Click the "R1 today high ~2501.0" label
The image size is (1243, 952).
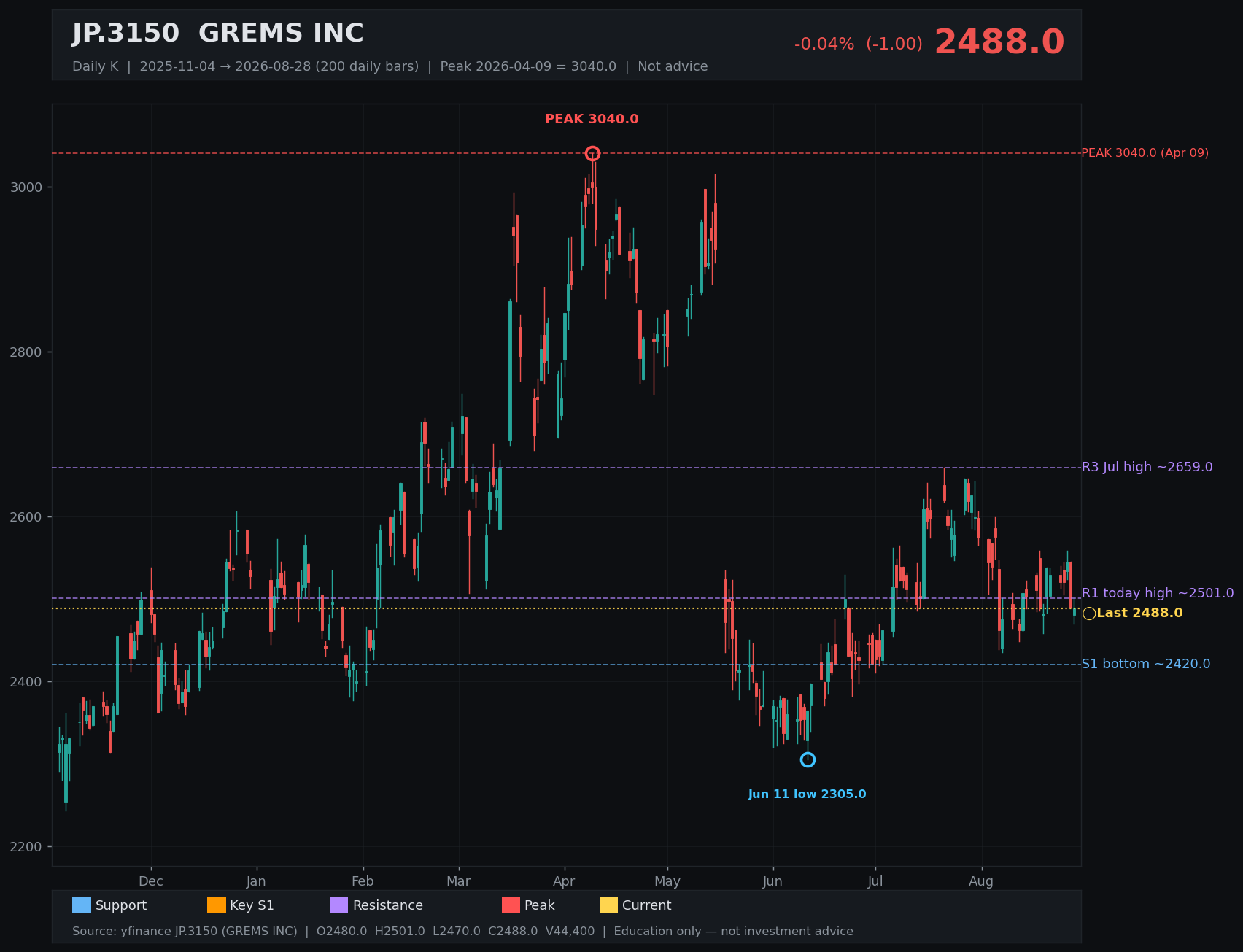(x=1158, y=593)
